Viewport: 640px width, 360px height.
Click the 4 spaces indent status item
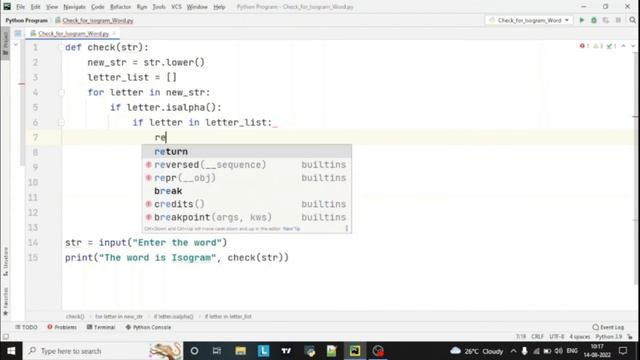(x=580, y=337)
